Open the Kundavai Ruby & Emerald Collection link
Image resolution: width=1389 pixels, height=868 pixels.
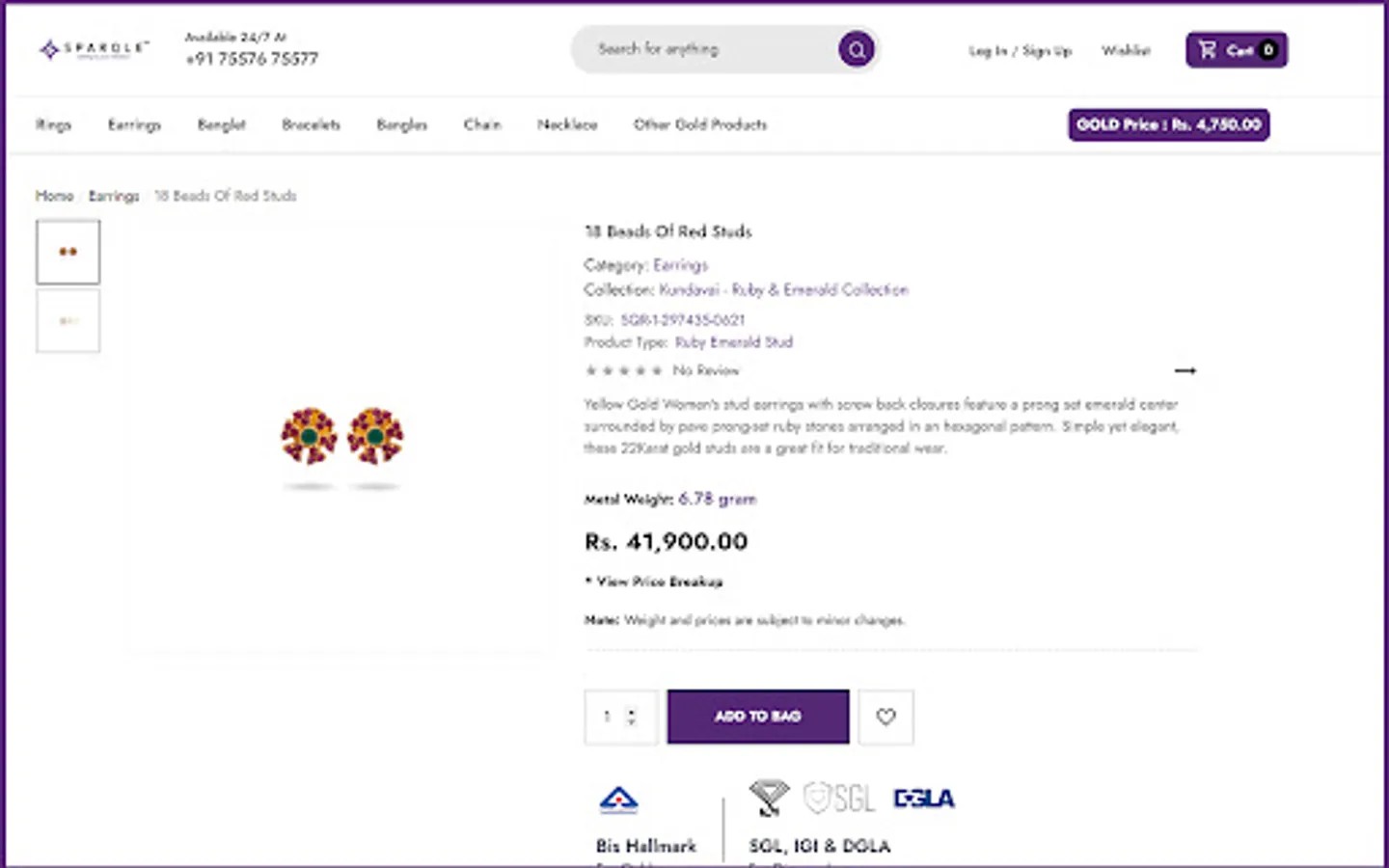point(783,289)
